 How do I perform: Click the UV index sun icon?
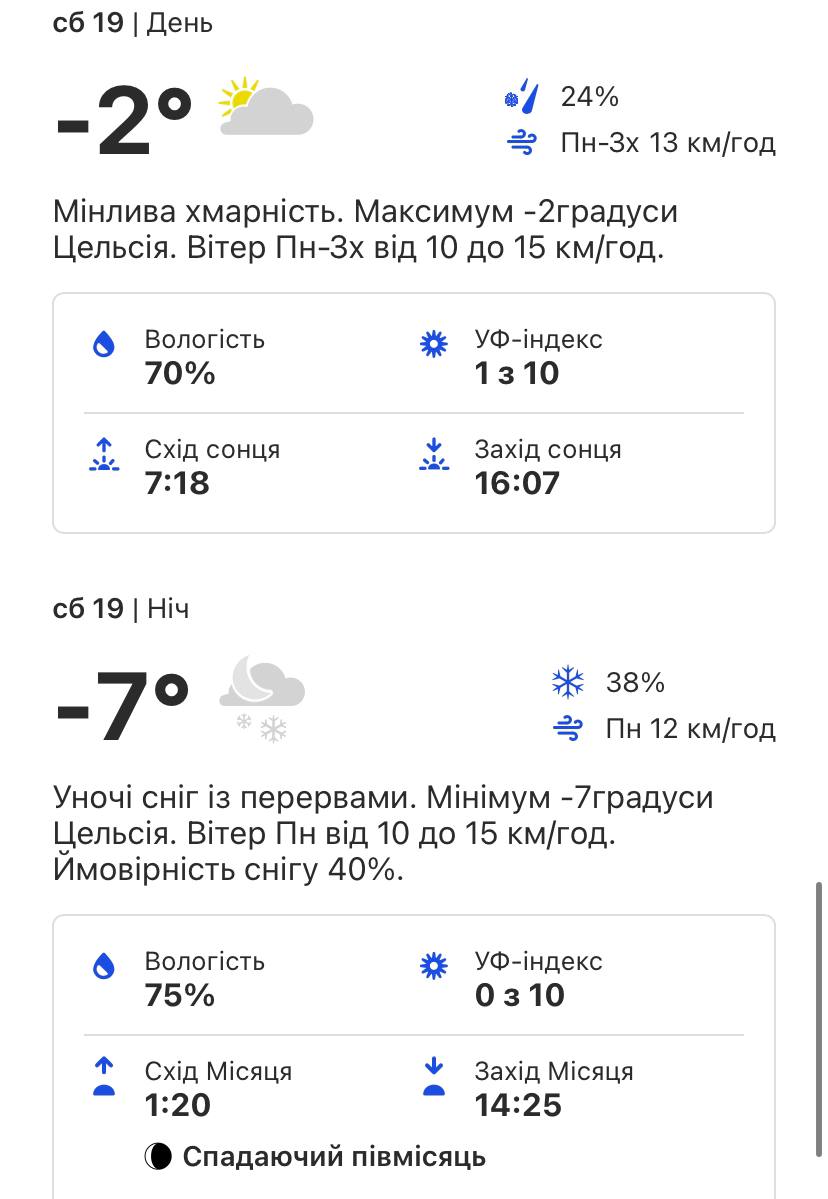point(434,344)
